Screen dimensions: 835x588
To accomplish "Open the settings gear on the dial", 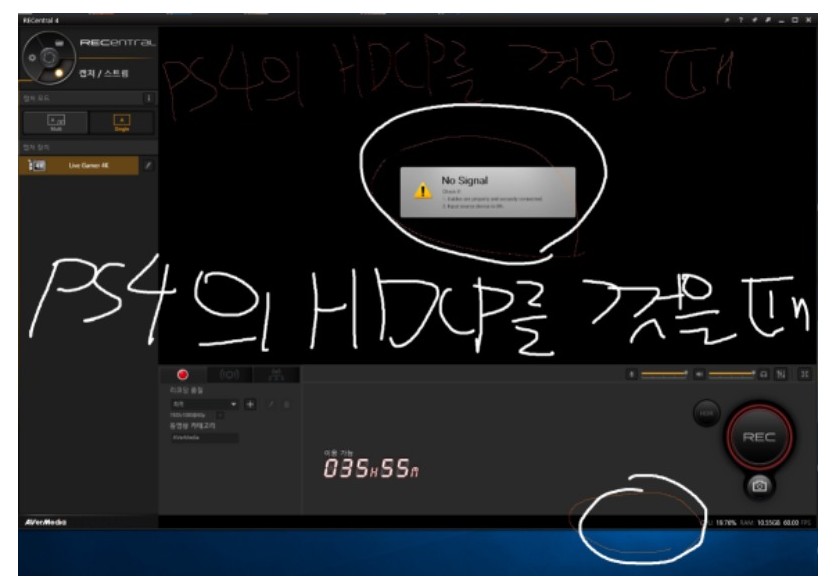I will click(32, 58).
